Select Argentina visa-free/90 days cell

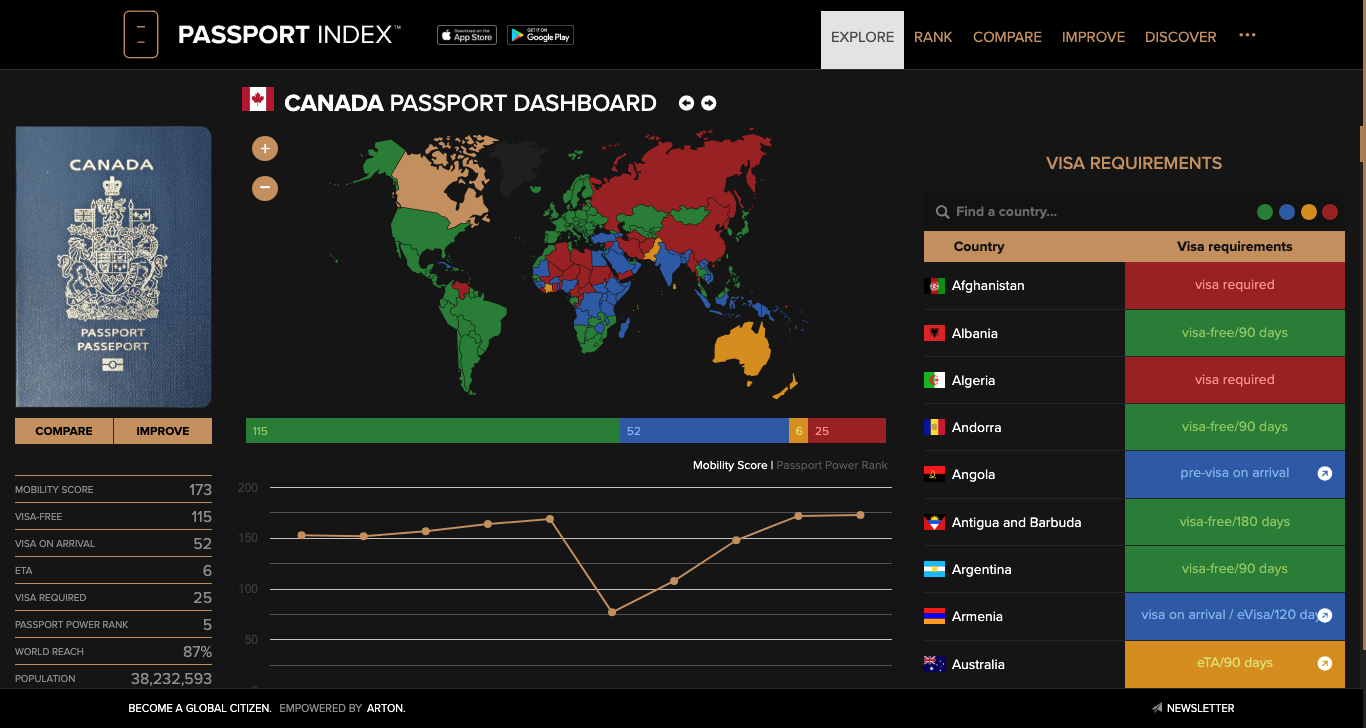[x=1235, y=569]
